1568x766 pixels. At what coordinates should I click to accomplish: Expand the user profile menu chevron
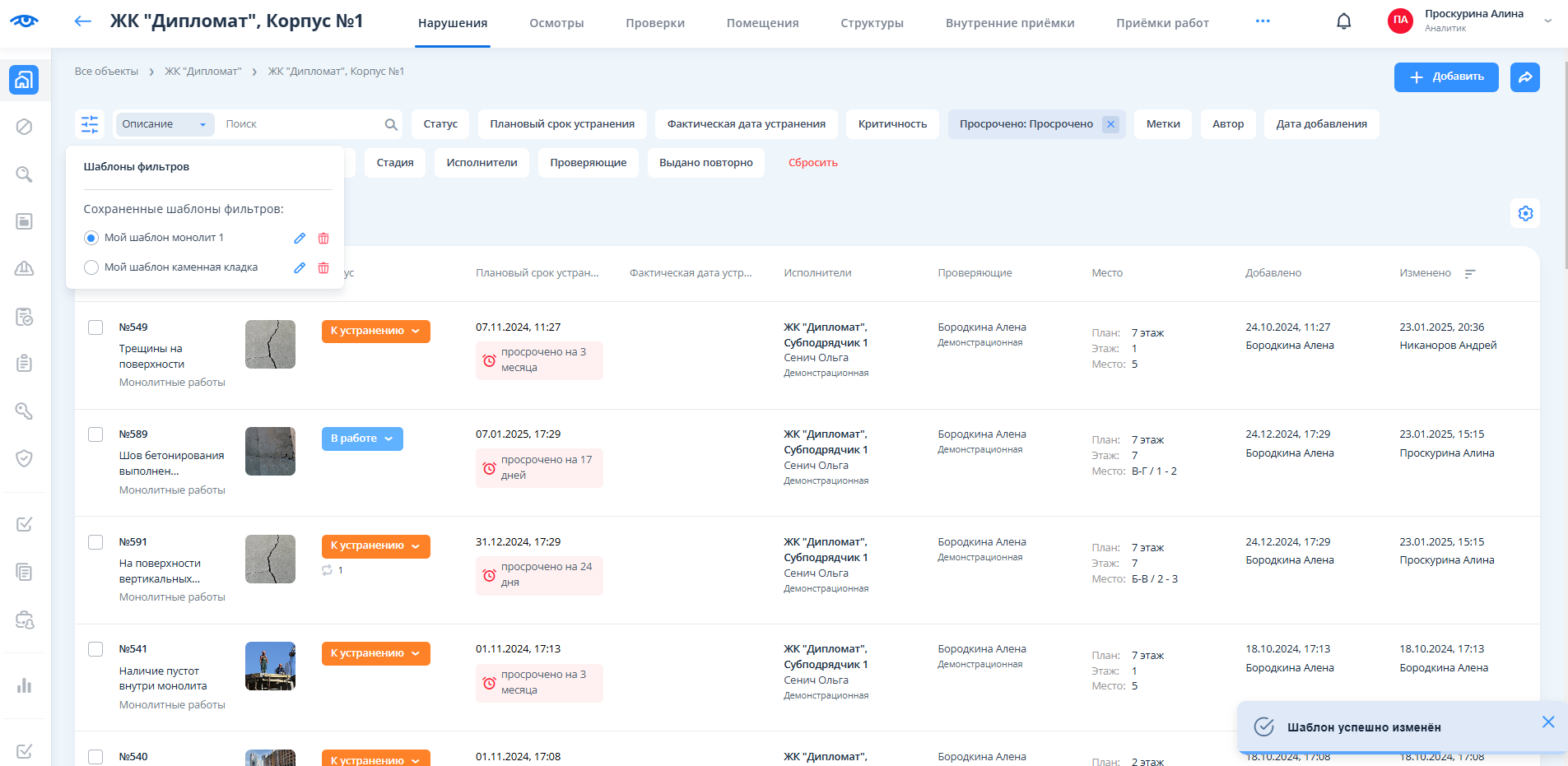point(1547,21)
